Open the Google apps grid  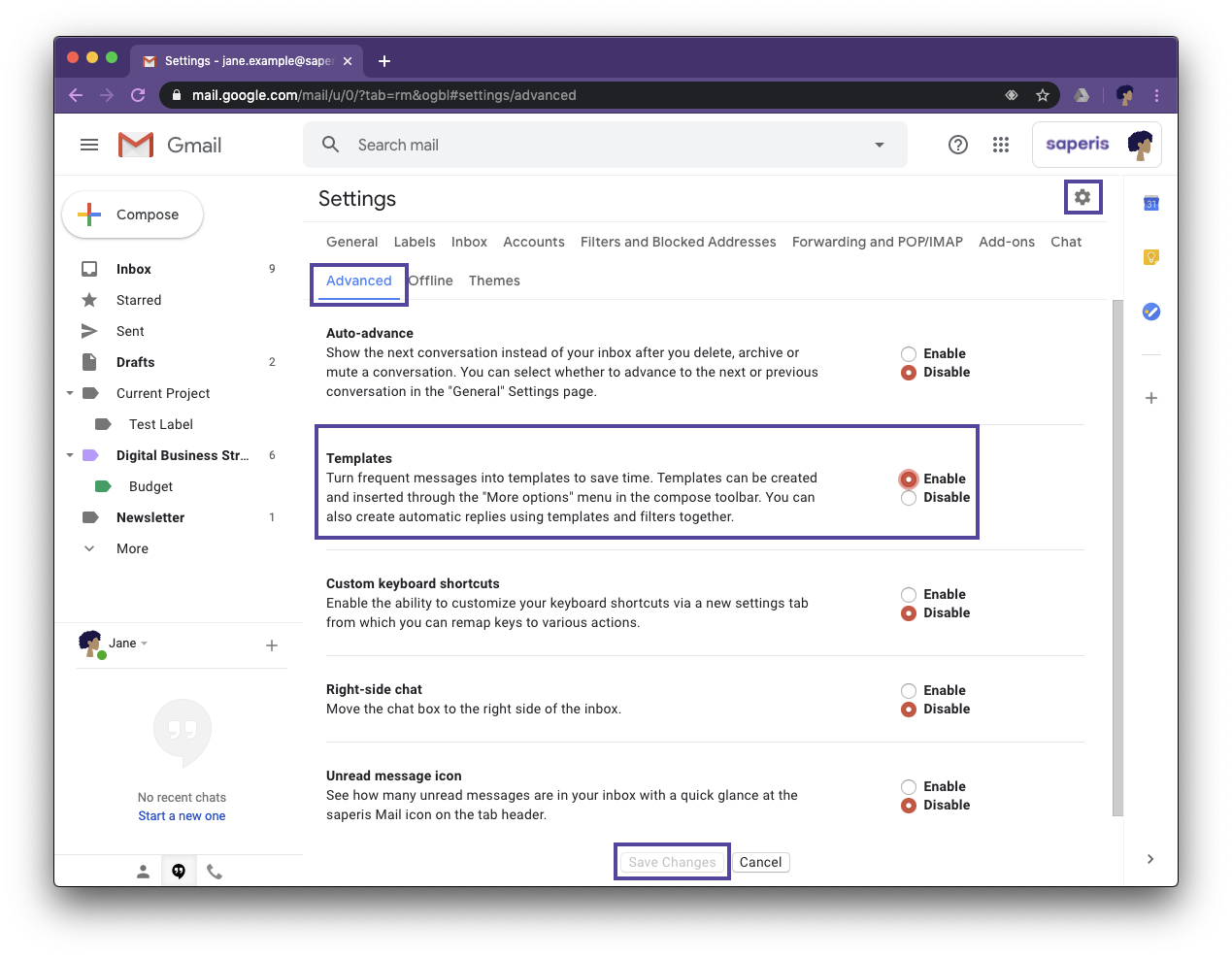tap(1001, 145)
